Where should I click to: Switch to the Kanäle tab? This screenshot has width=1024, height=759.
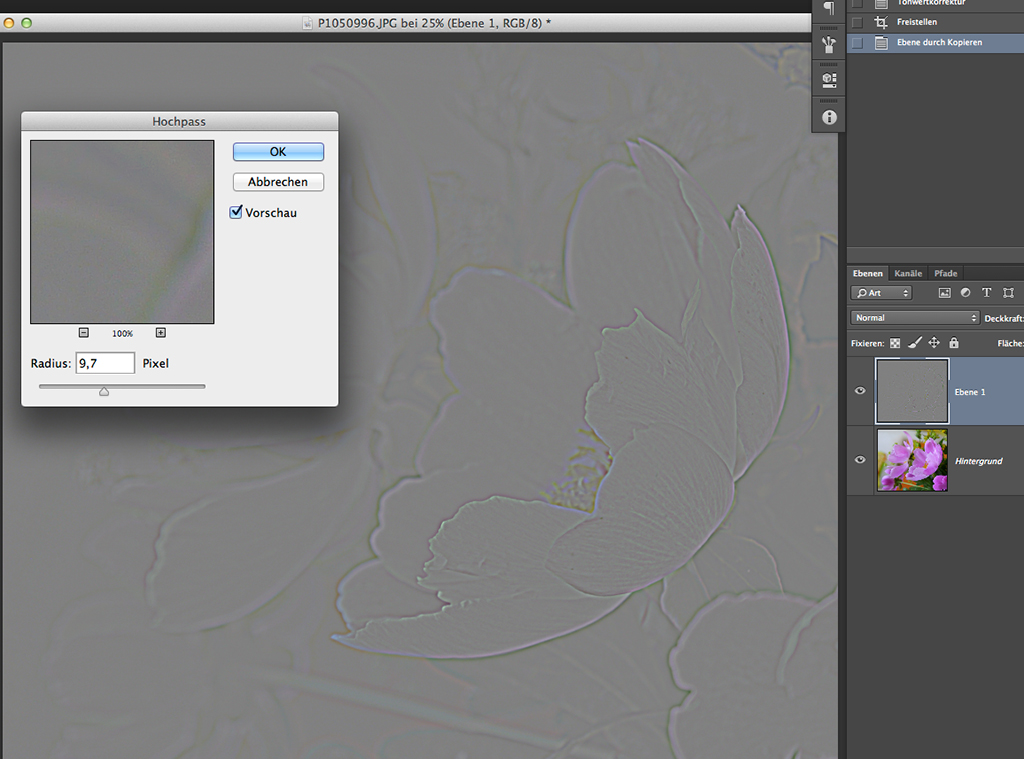point(908,273)
